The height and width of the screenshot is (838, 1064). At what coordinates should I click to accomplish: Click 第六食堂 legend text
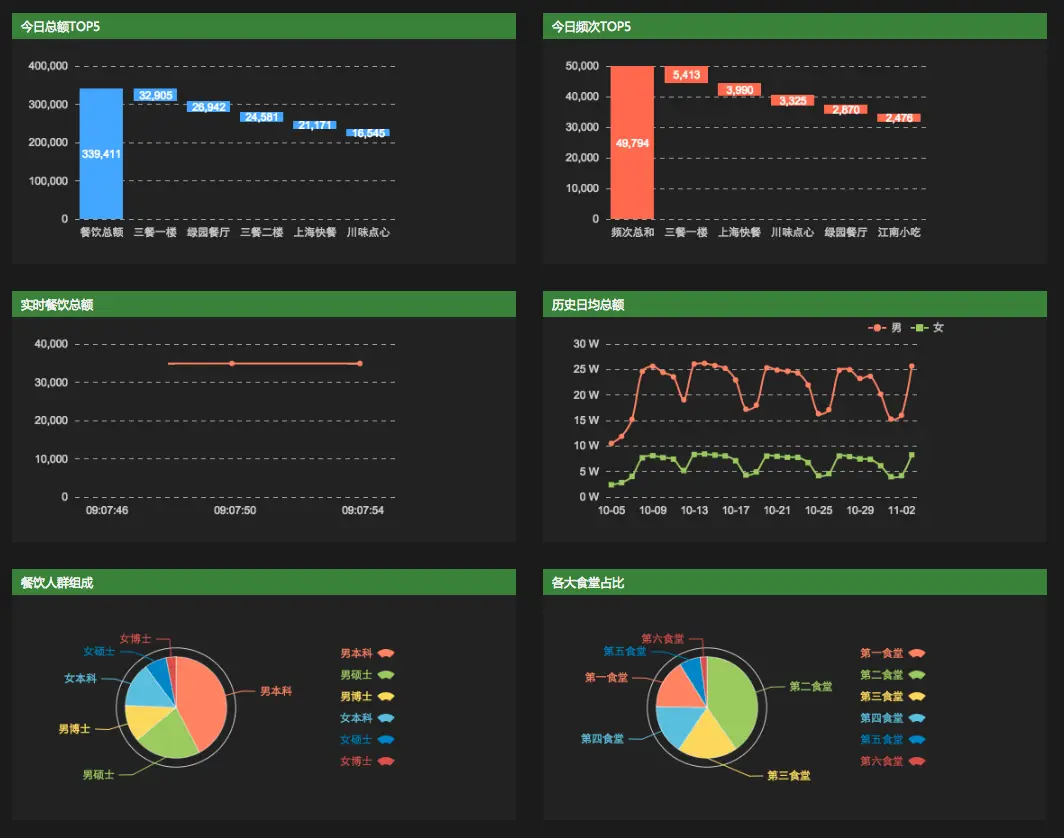881,761
